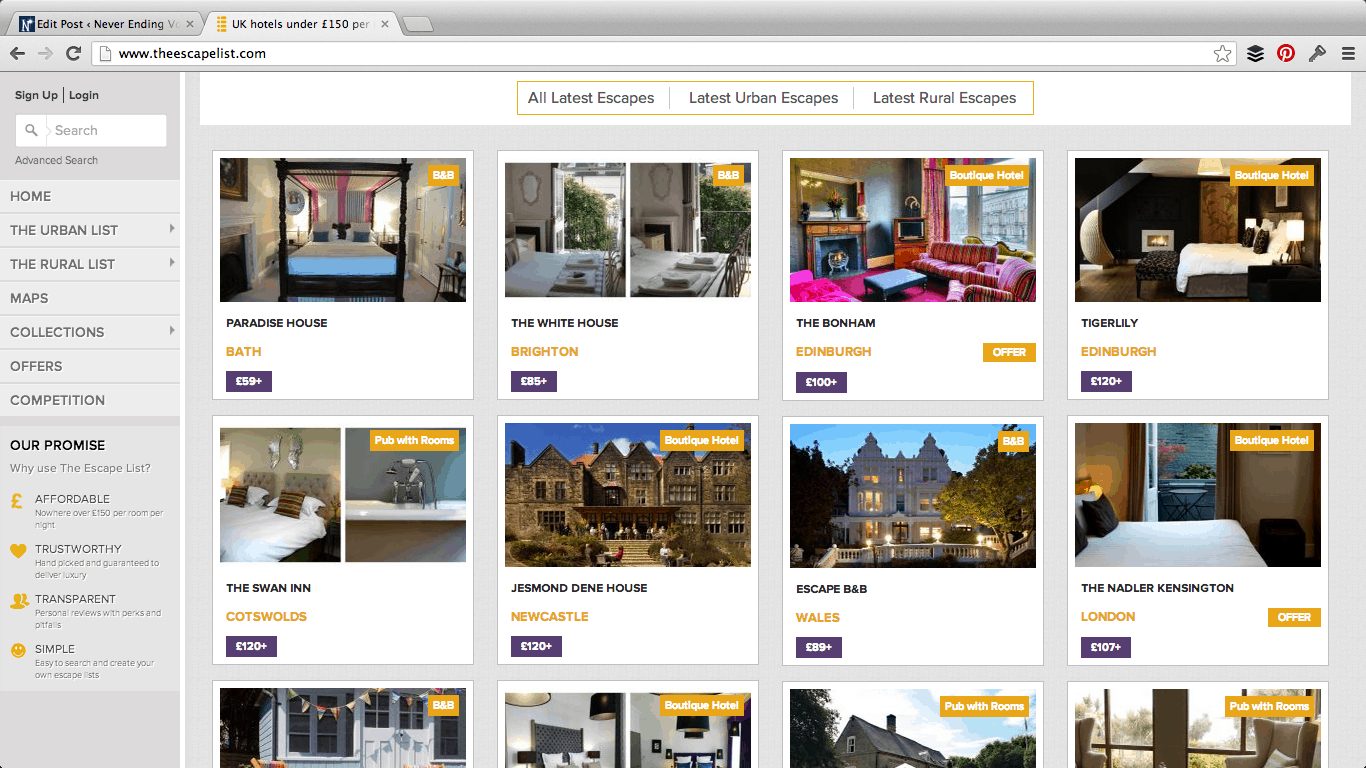Image resolution: width=1366 pixels, height=768 pixels.
Task: Open THE RURAL LIST menu item
Action: point(90,264)
